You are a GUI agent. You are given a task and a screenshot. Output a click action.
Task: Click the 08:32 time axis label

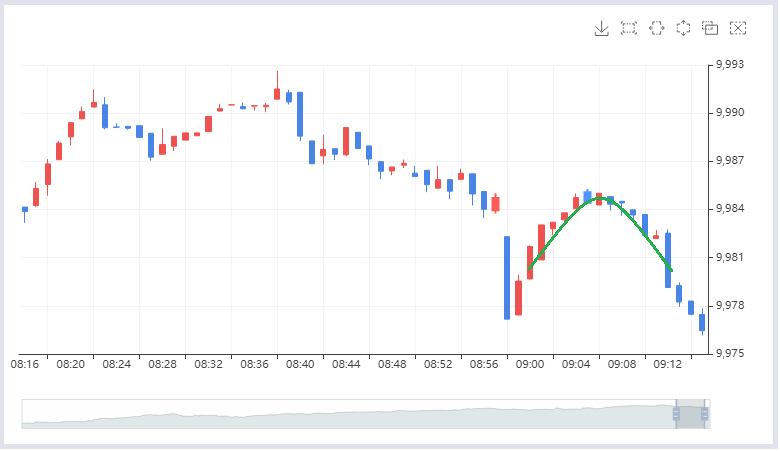tap(208, 364)
